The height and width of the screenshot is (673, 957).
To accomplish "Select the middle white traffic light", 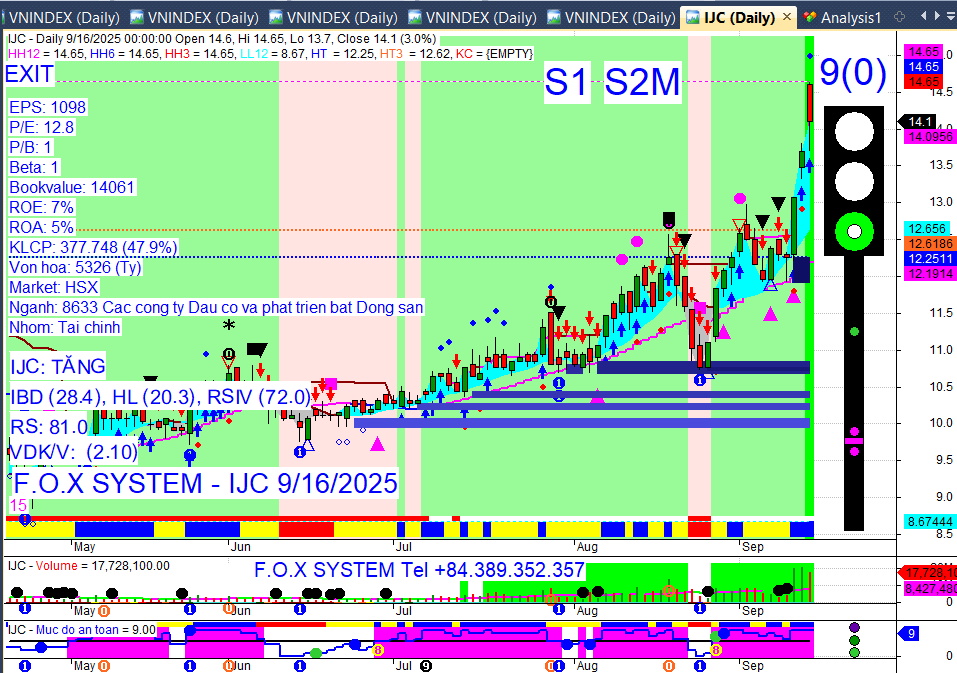I will coord(854,181).
